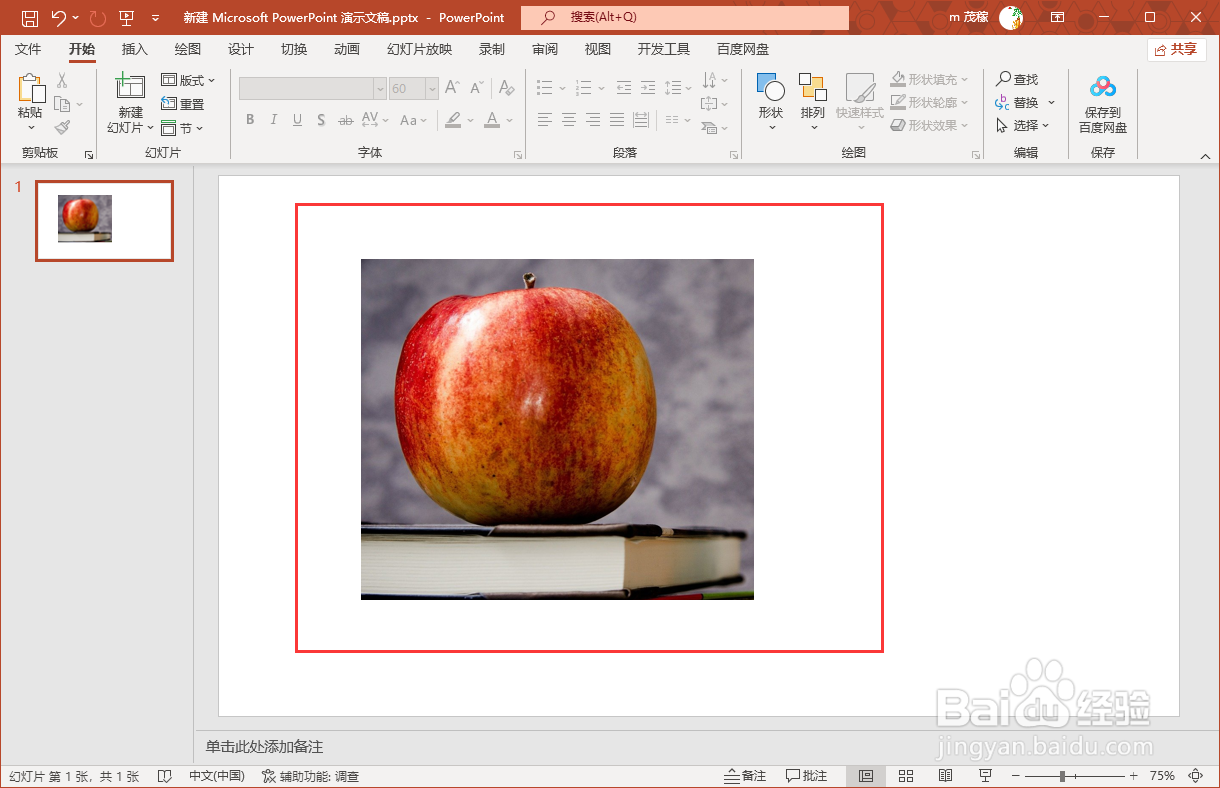Increase list indent level
The width and height of the screenshot is (1220, 788).
(648, 88)
